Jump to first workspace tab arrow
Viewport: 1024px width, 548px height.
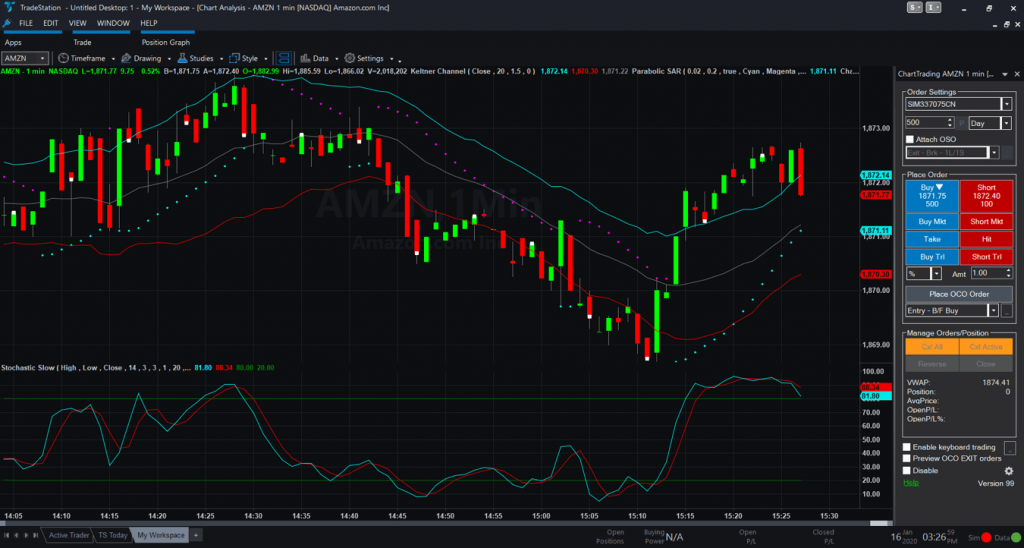(8, 536)
